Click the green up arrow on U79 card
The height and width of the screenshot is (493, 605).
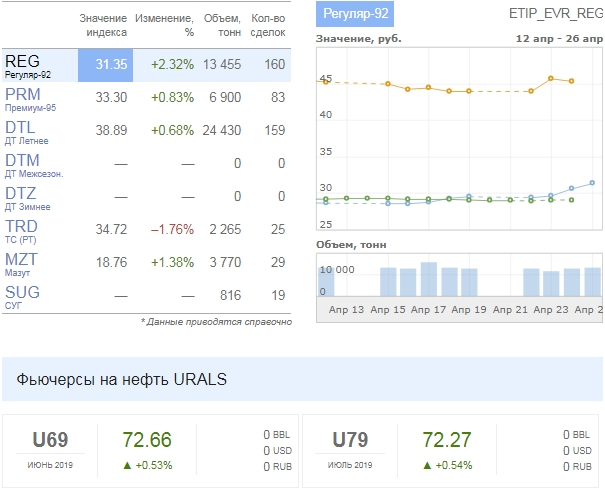(427, 463)
